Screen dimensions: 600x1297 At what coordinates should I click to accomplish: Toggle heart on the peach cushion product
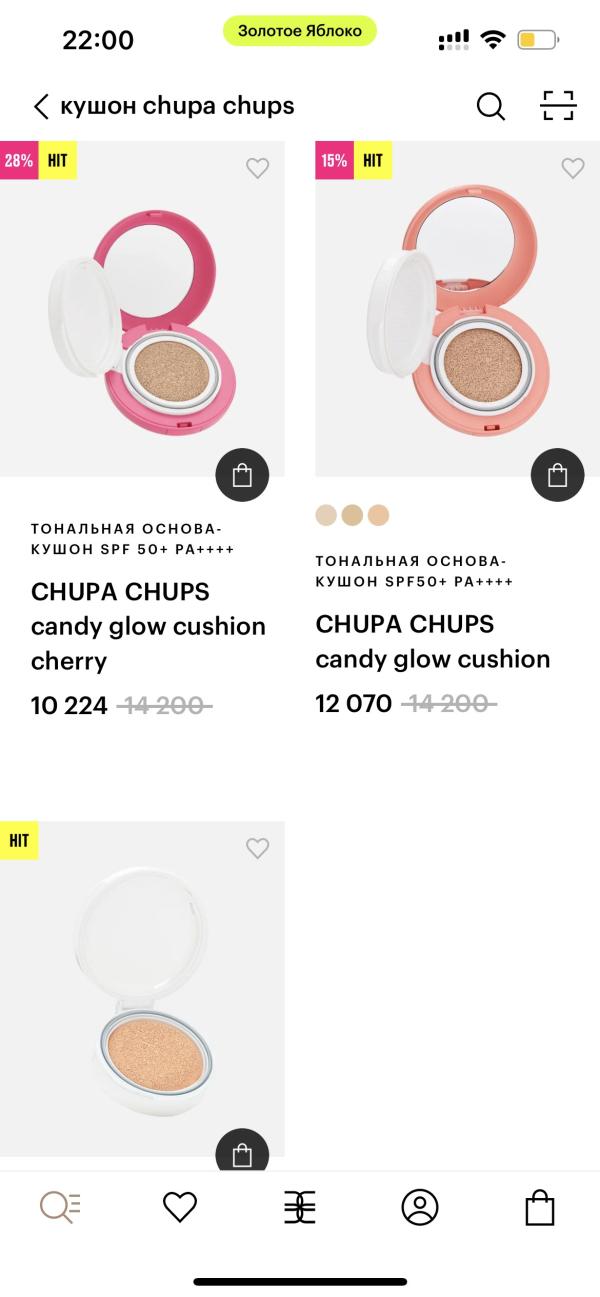point(573,168)
